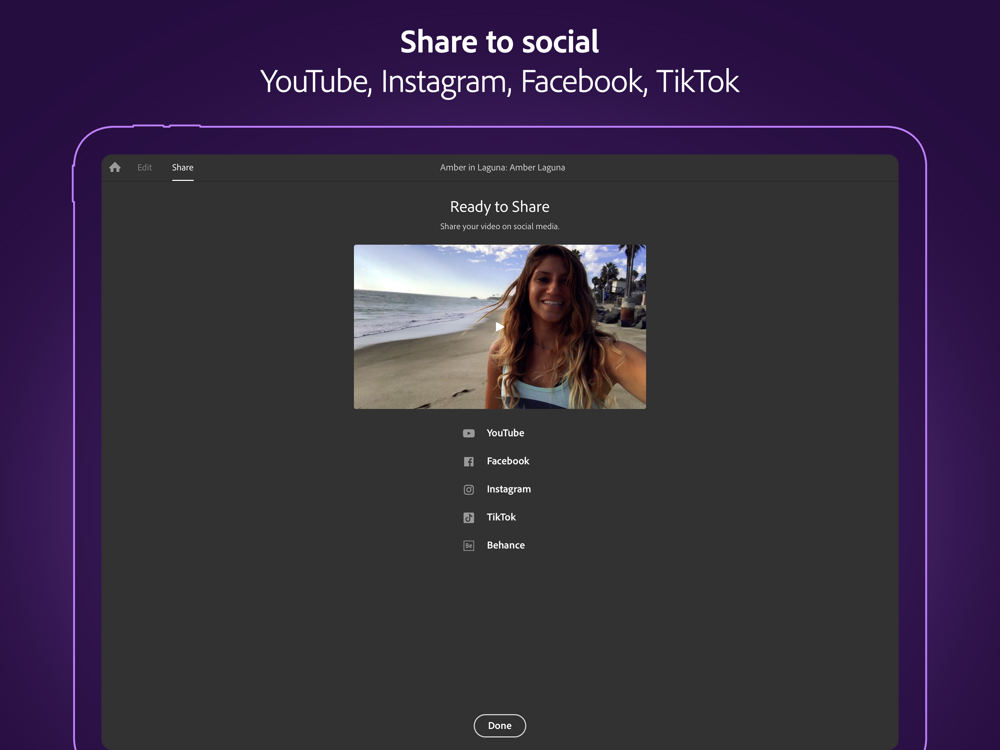This screenshot has width=1000, height=750.
Task: Click the YouTube icon
Action: point(469,433)
